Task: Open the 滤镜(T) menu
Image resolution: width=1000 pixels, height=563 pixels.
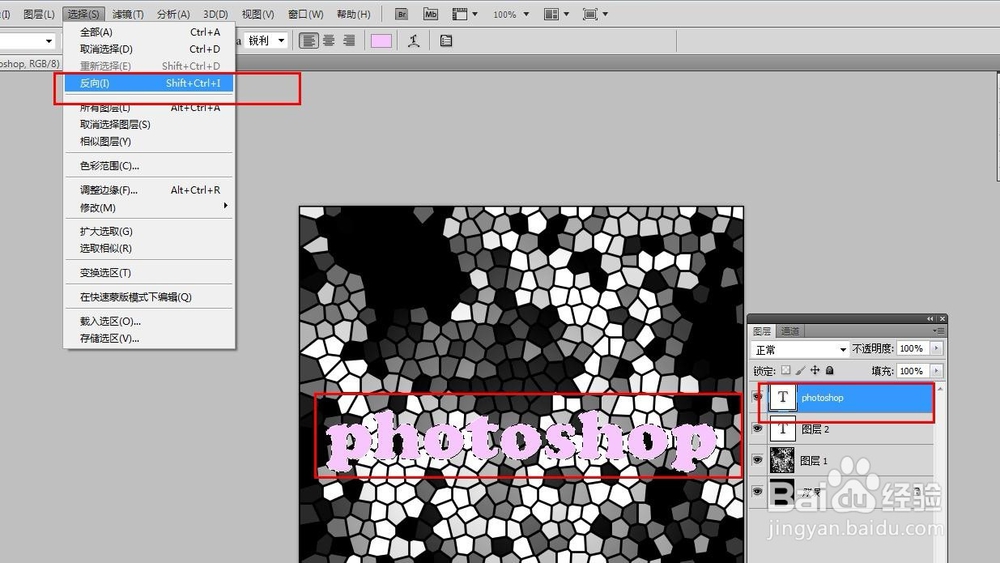Action: pos(128,14)
